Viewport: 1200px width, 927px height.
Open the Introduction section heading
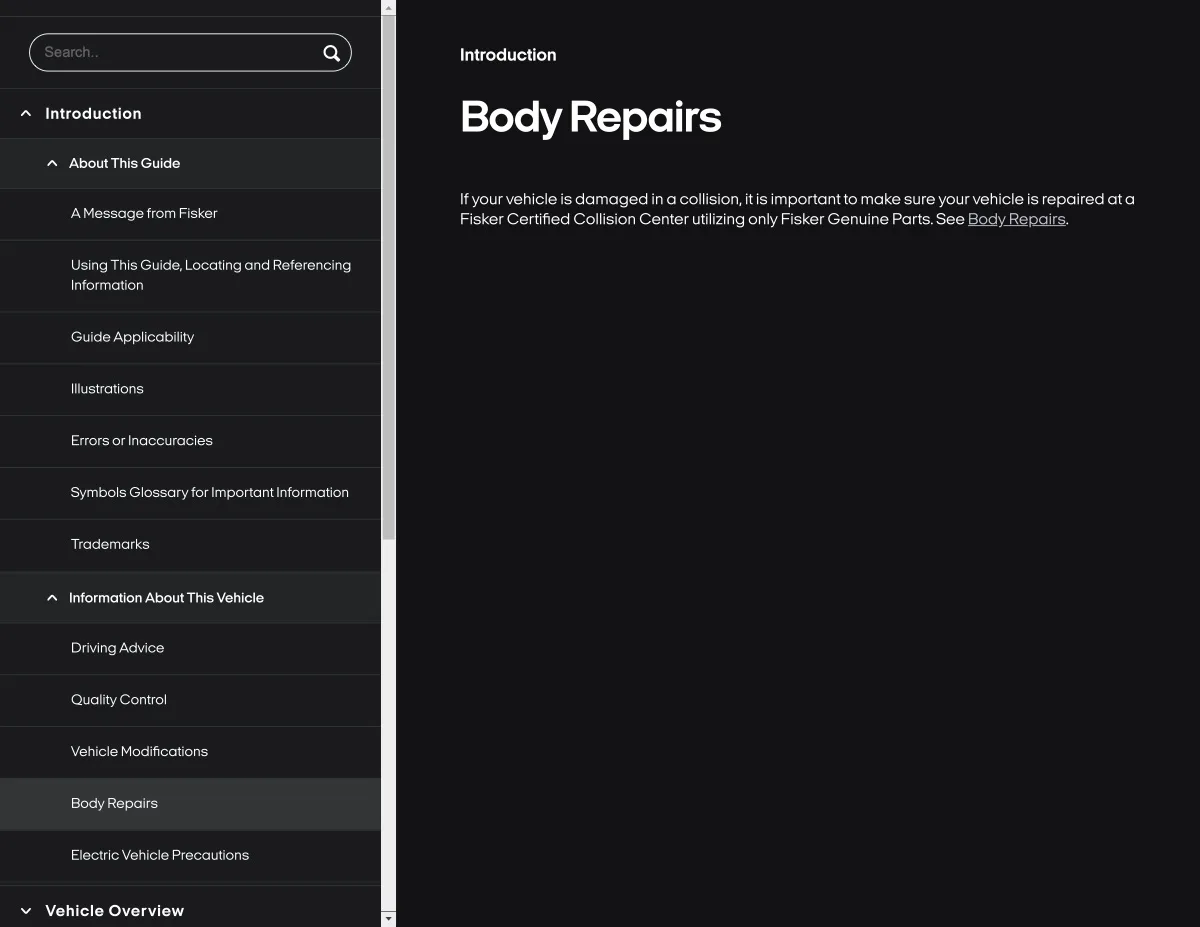coord(93,114)
